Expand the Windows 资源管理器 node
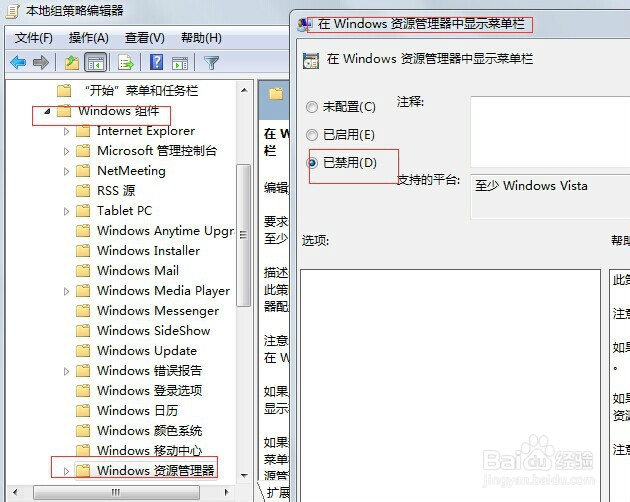 (x=66, y=471)
